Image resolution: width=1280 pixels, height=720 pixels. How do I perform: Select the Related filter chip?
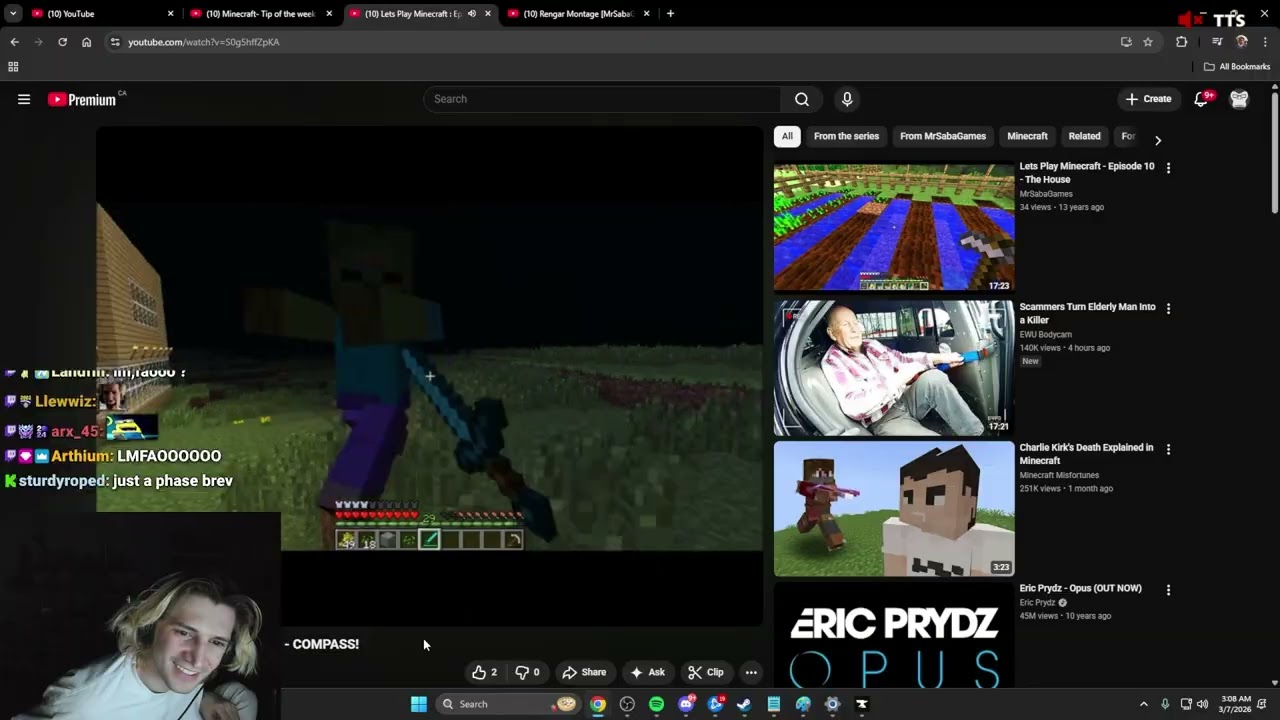(x=1084, y=136)
